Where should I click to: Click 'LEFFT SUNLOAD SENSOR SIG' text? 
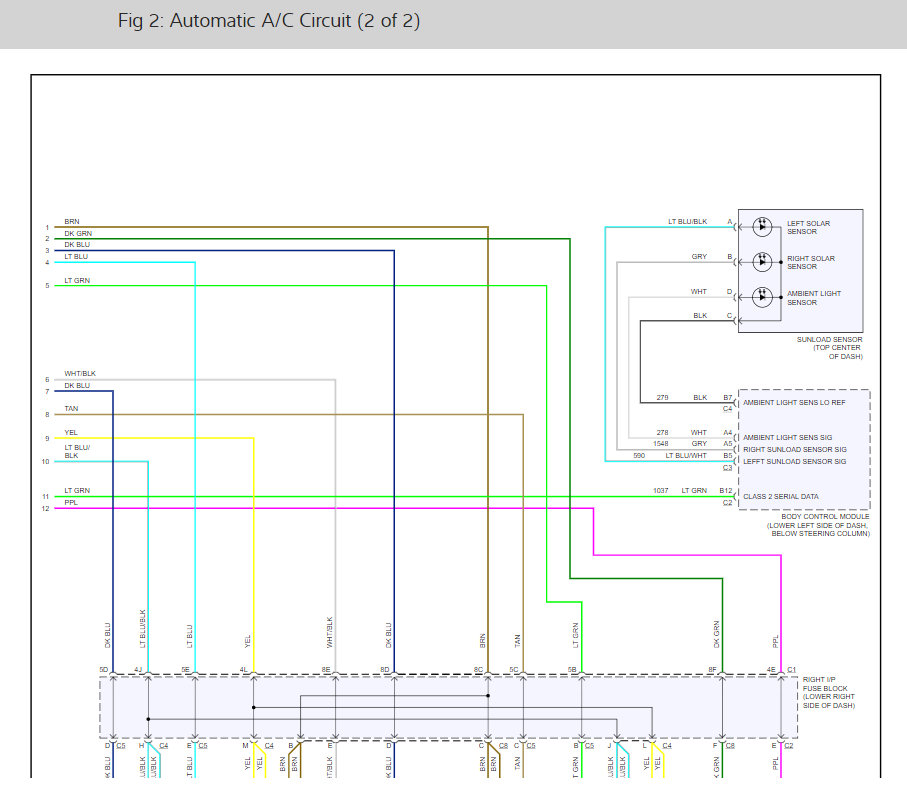coord(794,462)
